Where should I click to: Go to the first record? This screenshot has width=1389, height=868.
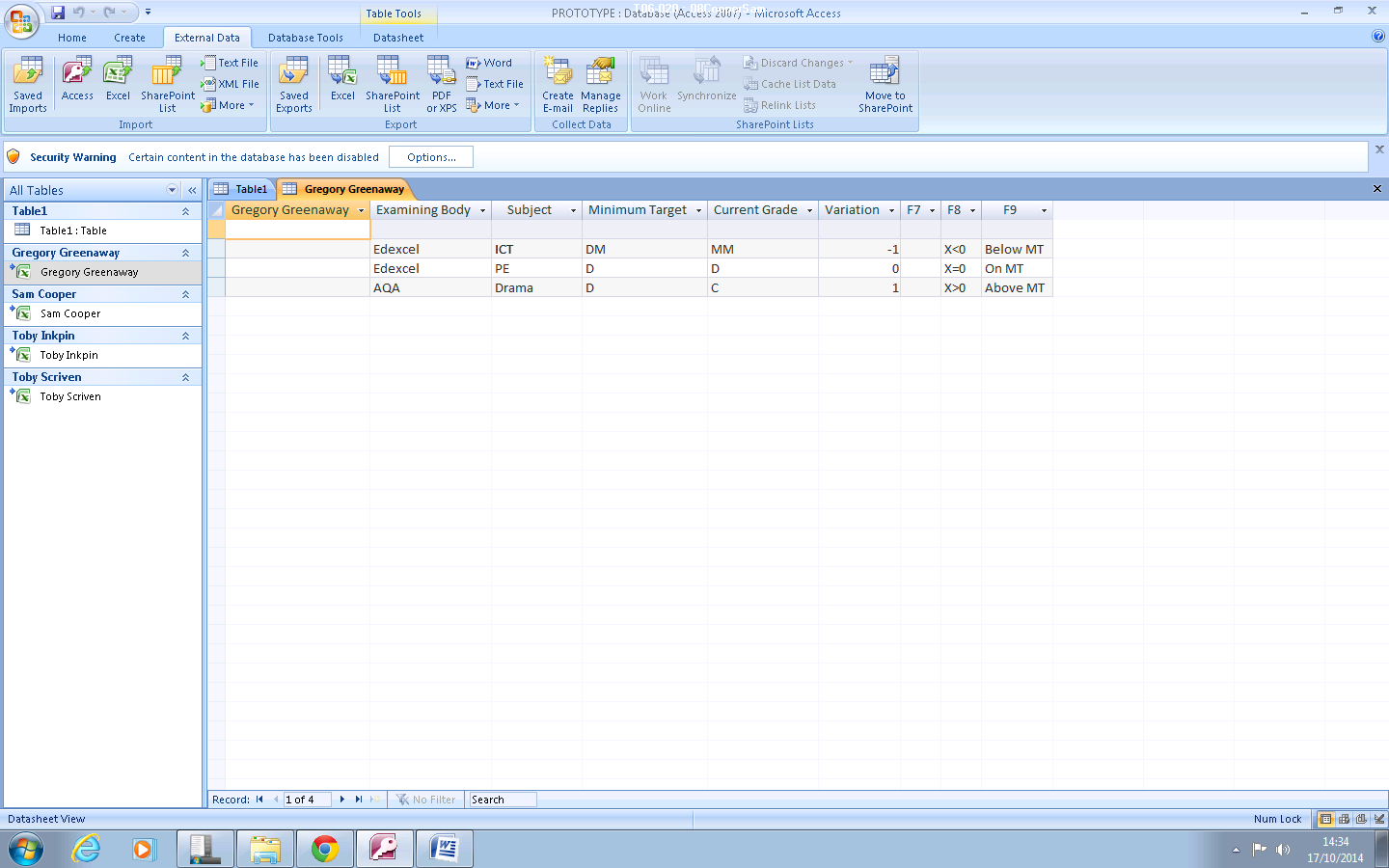coord(259,800)
